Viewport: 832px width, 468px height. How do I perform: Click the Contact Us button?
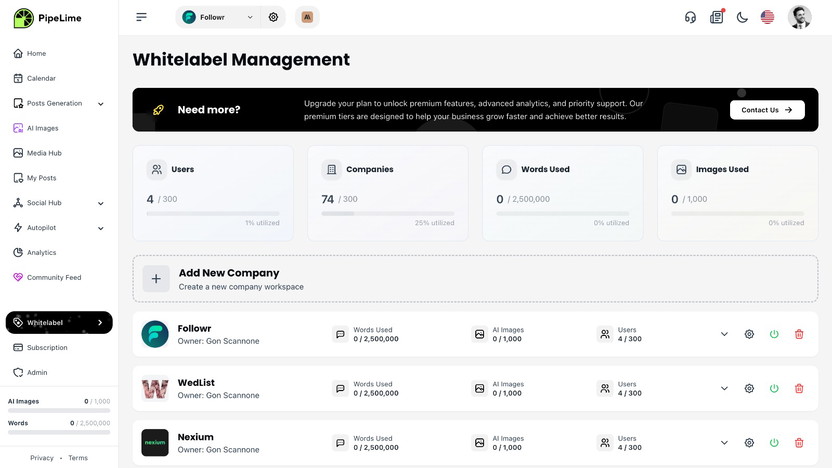pos(767,110)
